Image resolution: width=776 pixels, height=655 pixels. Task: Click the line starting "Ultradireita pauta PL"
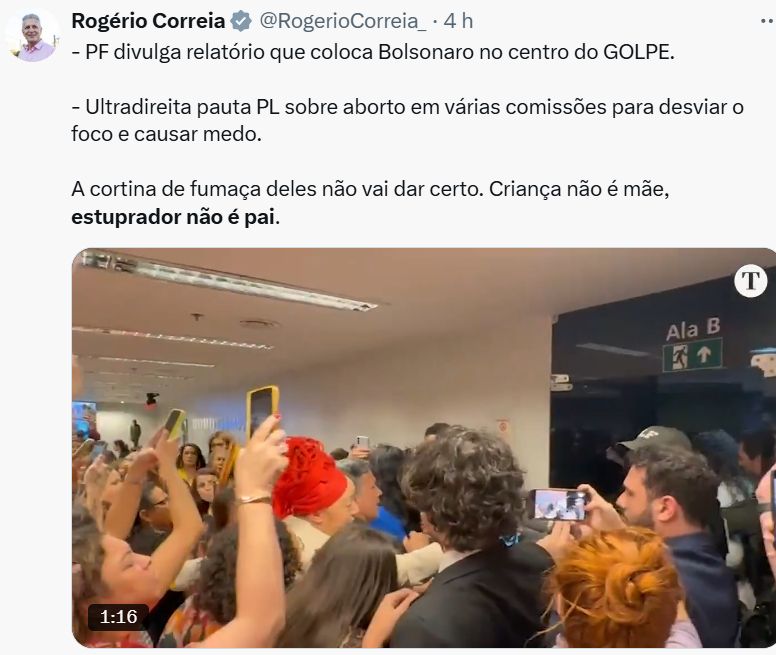[x=407, y=120]
